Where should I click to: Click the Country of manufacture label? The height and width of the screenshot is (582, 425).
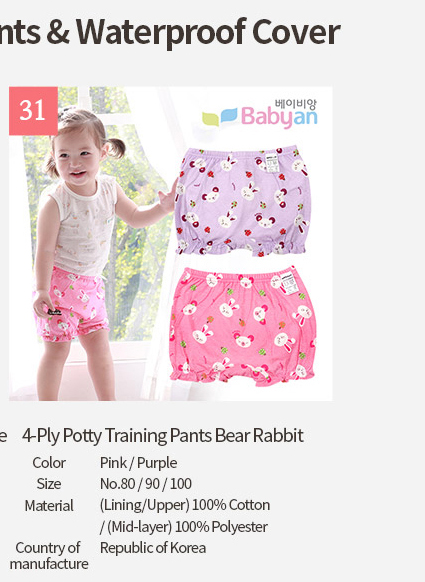49,556
